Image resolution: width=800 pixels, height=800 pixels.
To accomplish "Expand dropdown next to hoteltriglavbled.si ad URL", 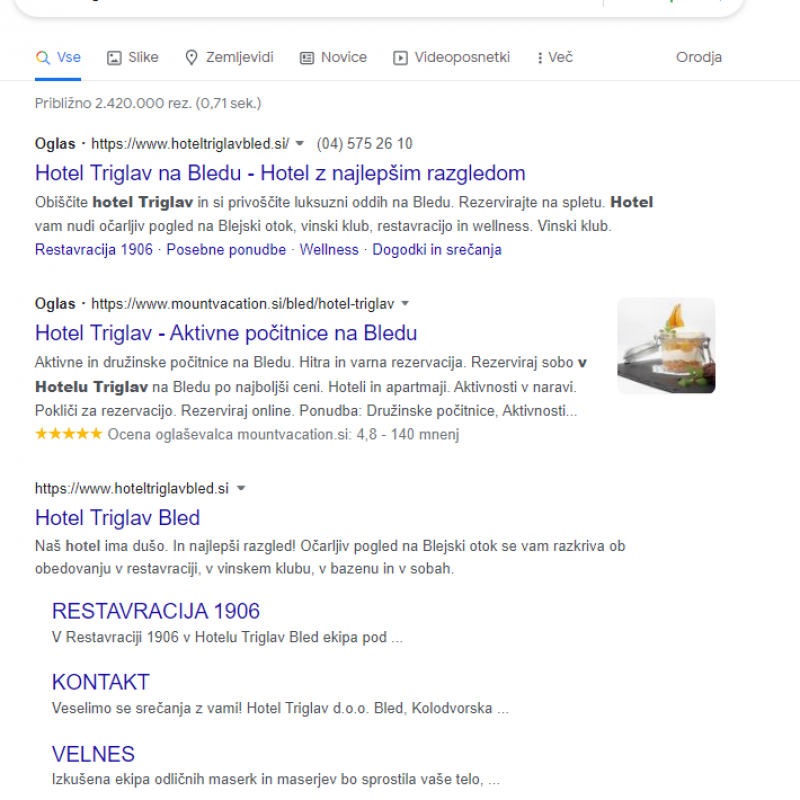I will point(300,143).
